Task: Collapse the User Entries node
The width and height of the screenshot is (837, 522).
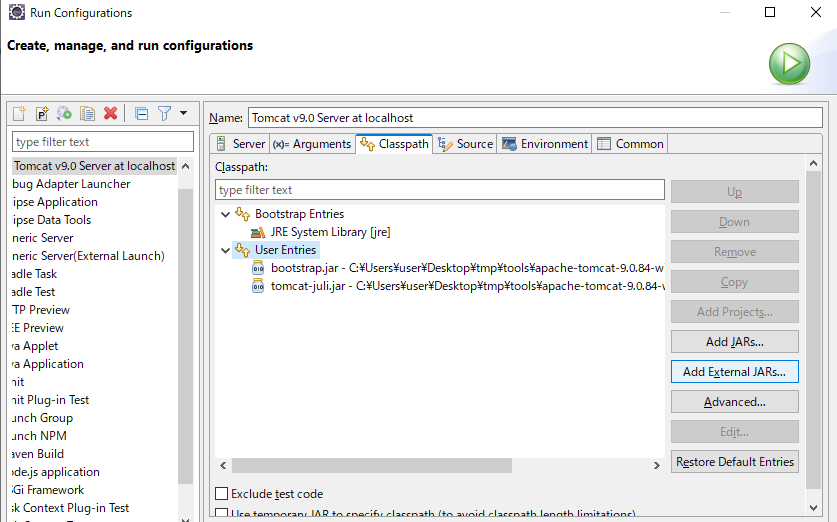Action: [x=225, y=250]
